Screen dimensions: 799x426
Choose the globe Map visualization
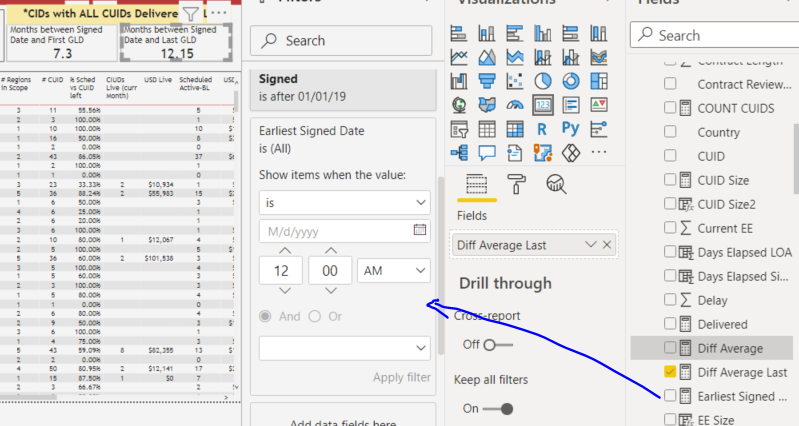click(459, 105)
